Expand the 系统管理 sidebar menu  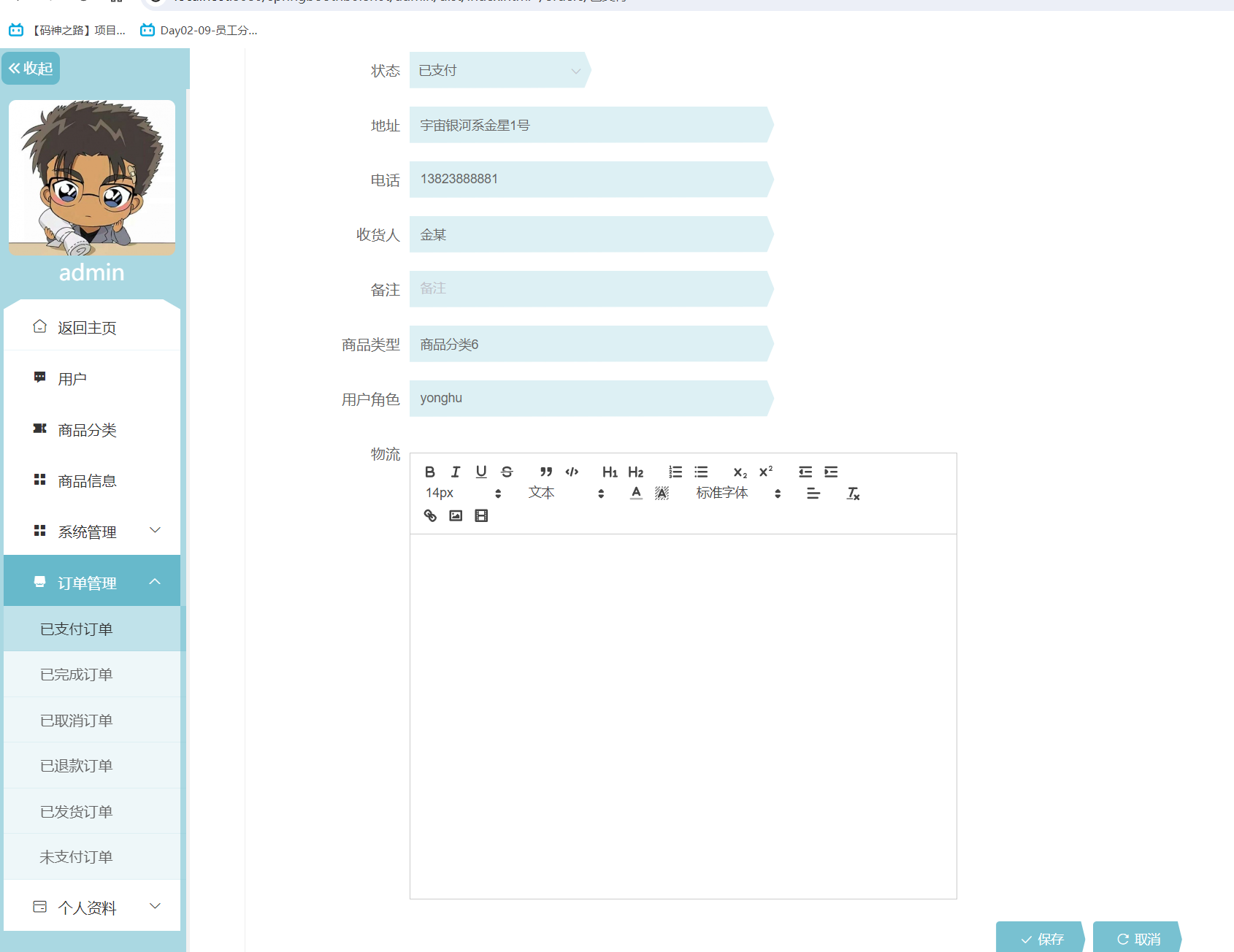tap(92, 532)
